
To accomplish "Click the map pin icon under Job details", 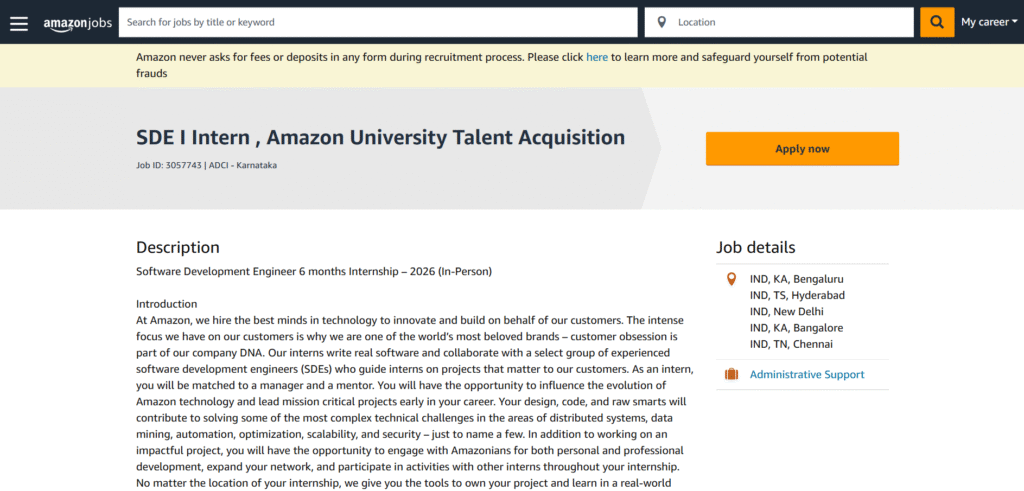I will (x=731, y=279).
